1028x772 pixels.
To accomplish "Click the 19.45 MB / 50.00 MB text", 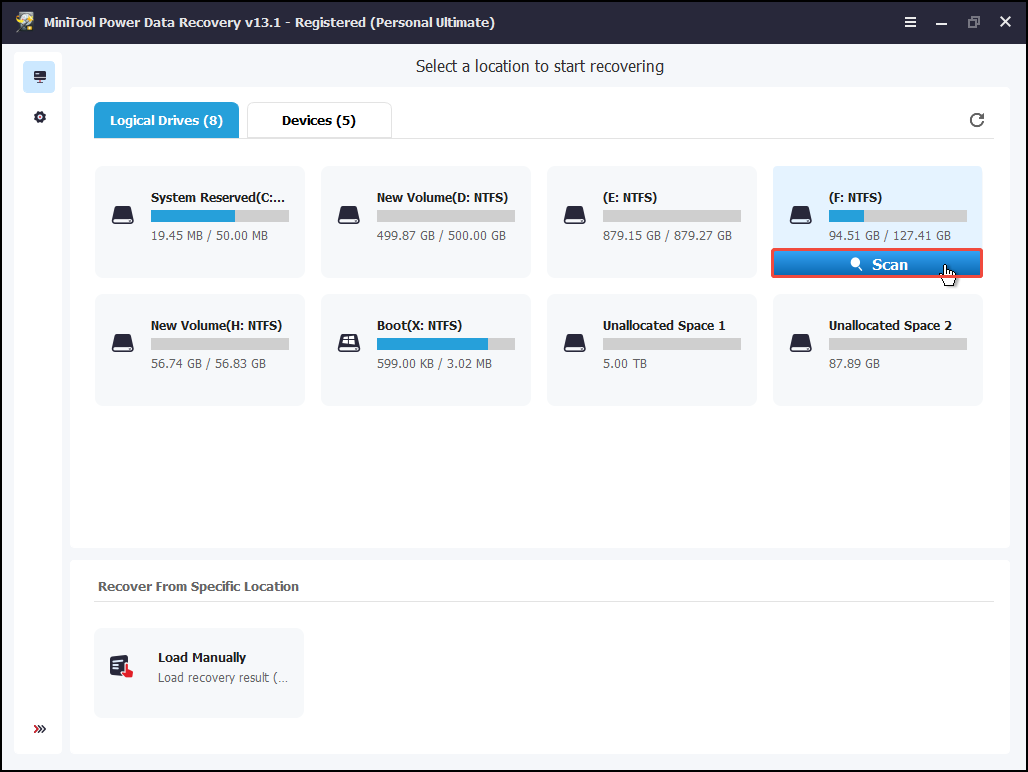I will 209,235.
